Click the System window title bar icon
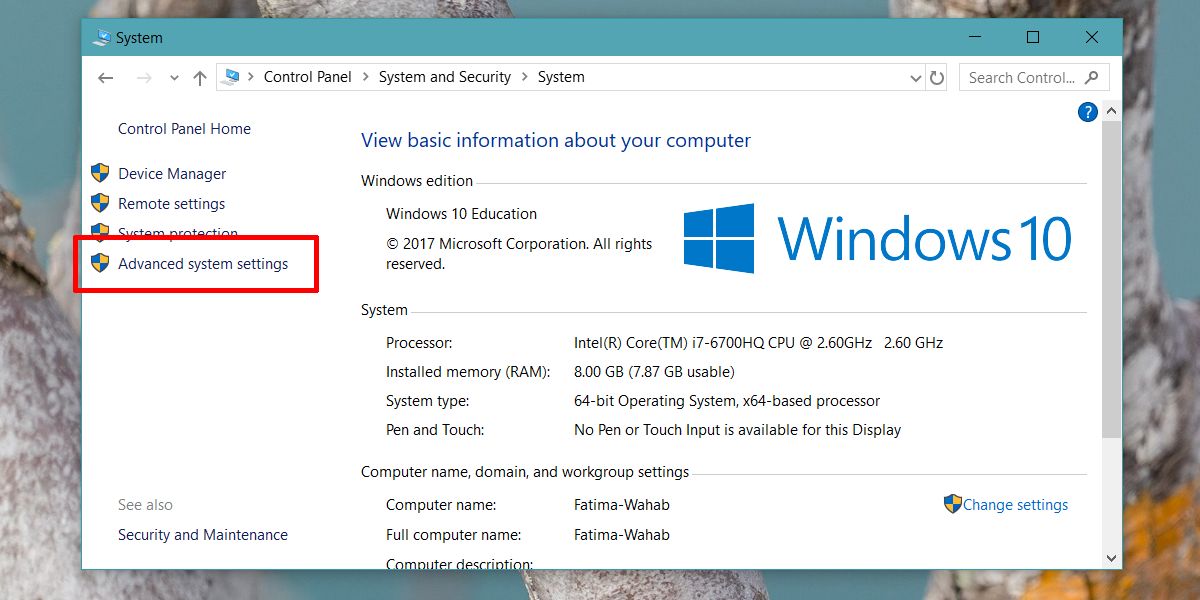 coord(101,38)
